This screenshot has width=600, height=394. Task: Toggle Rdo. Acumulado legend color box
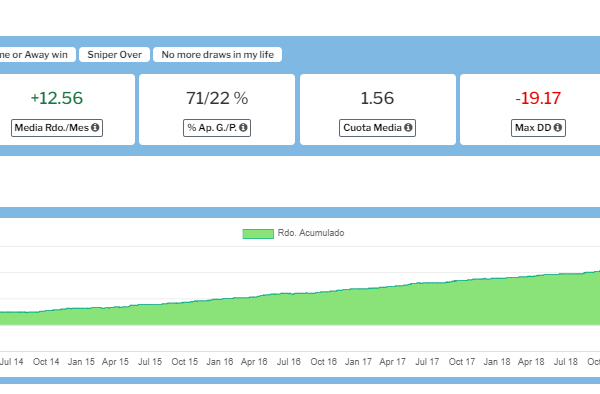pos(258,233)
